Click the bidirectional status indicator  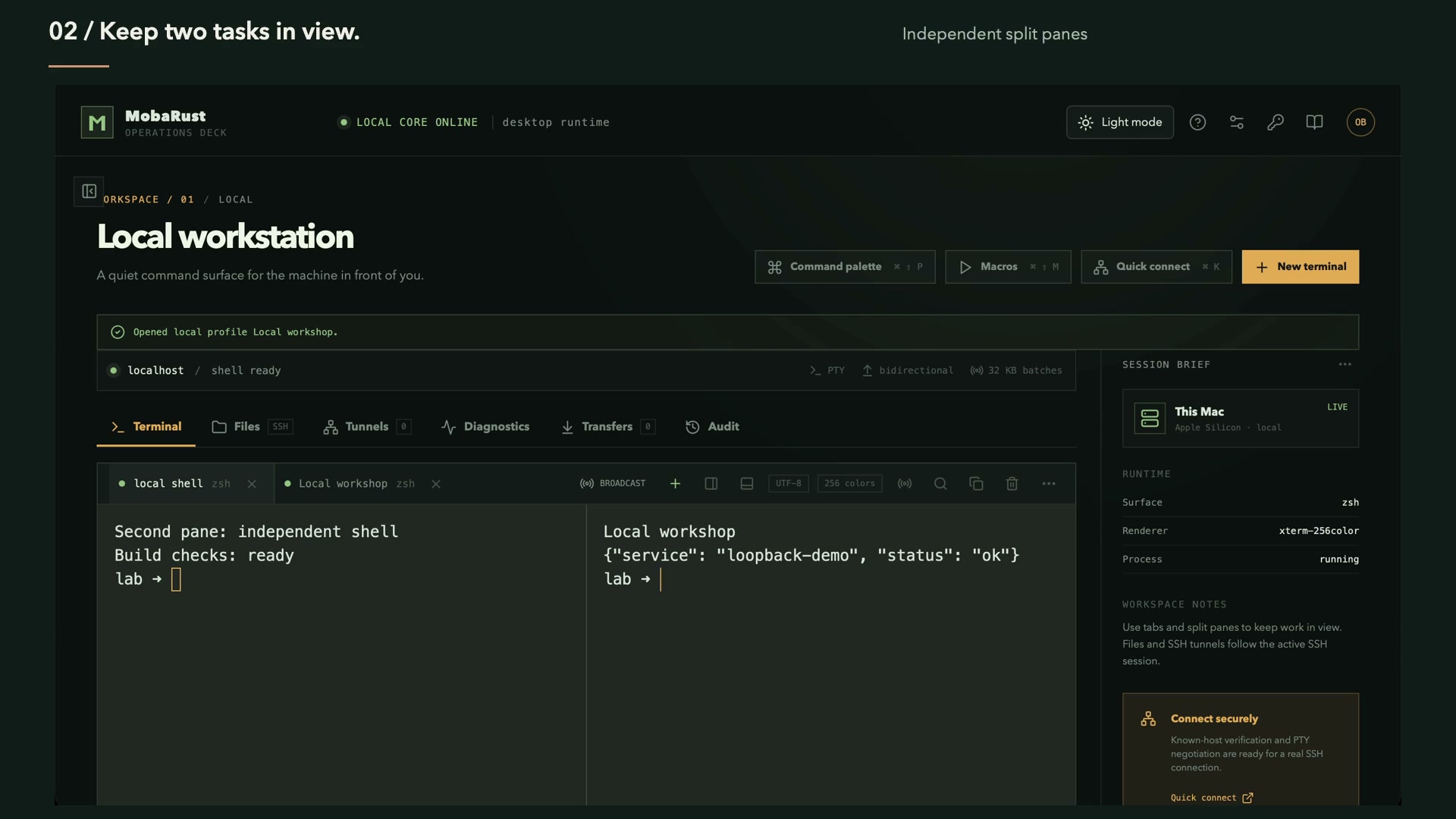click(x=908, y=371)
